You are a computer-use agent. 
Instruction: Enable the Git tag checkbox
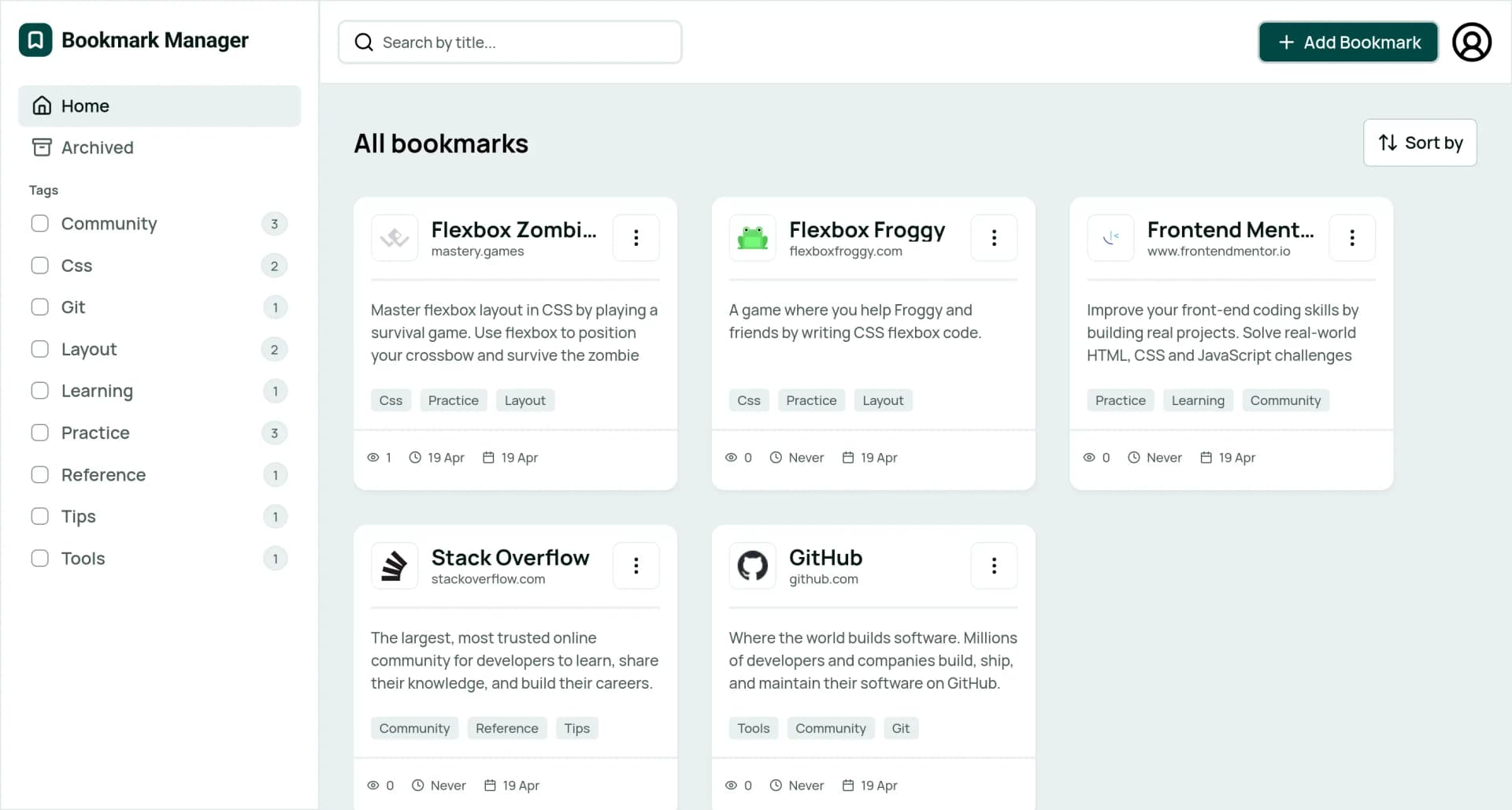(x=40, y=307)
